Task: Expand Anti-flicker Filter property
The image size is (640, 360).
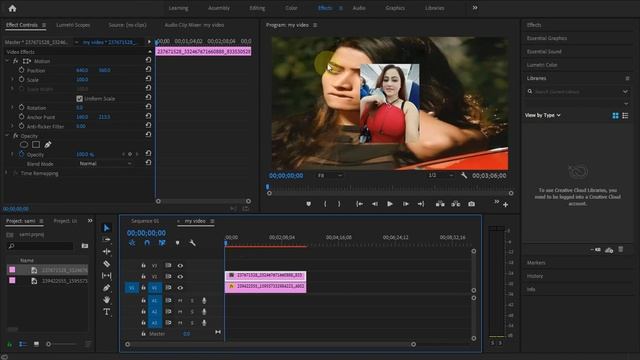Action: point(12,126)
